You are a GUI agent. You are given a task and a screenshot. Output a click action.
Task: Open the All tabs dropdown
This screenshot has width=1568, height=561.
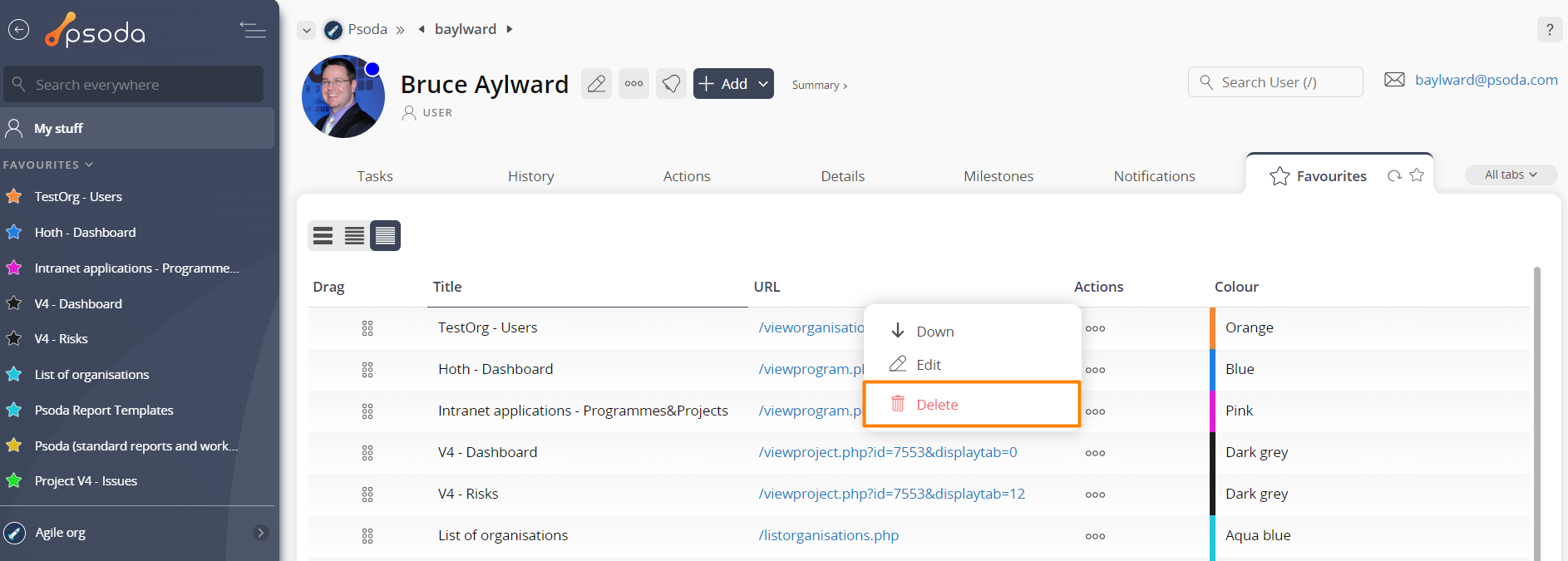(x=1511, y=175)
